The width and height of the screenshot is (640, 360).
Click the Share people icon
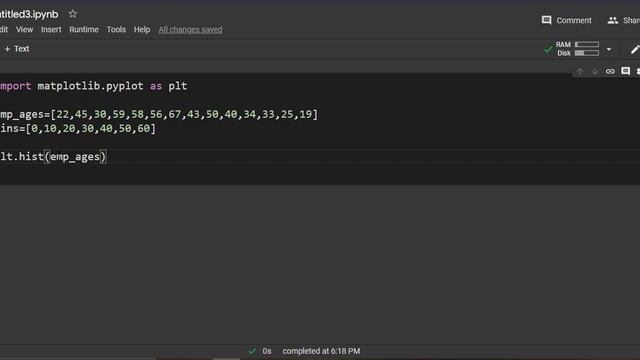click(x=613, y=20)
